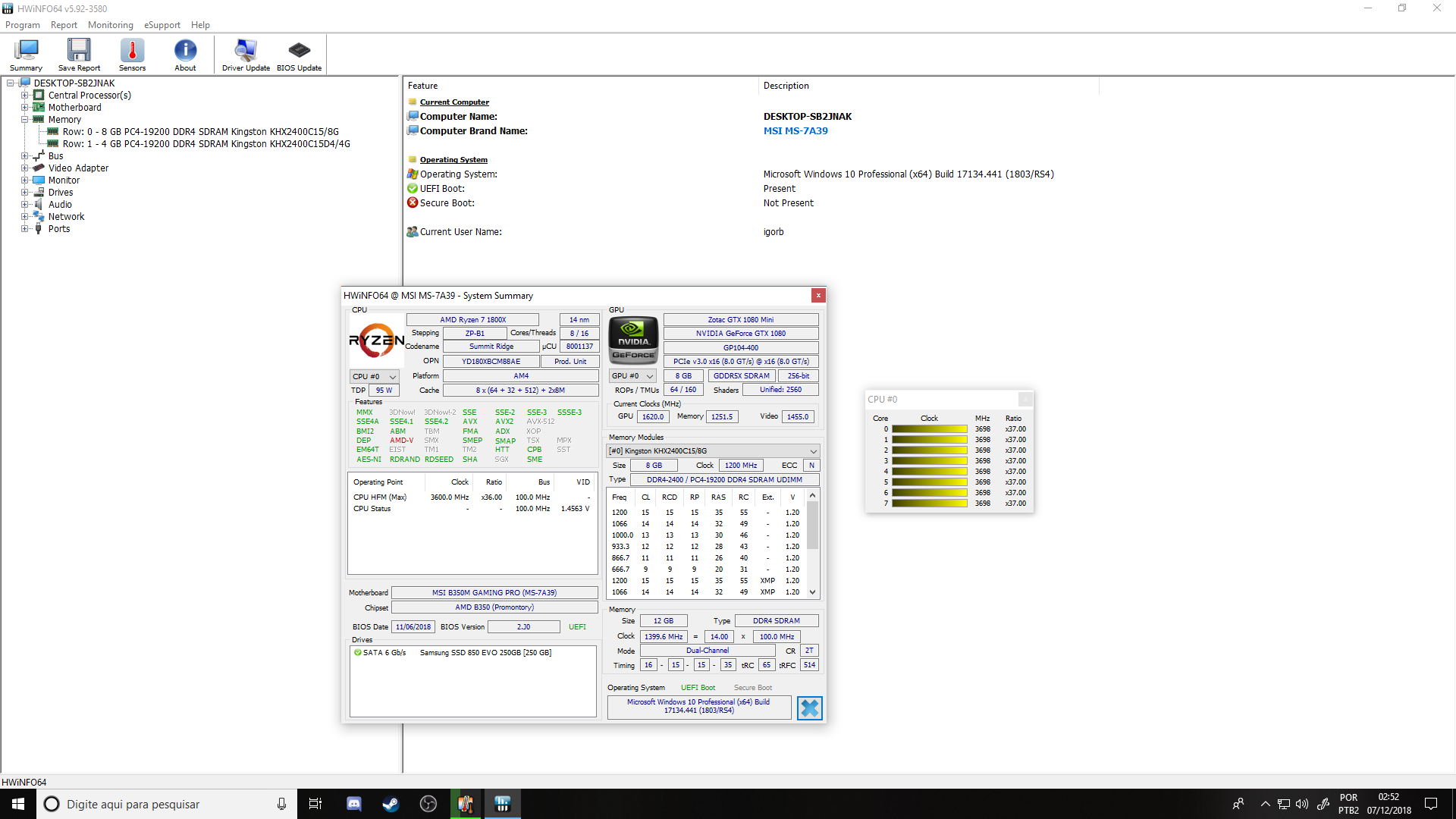
Task: Select Monitor in device tree
Action: [64, 180]
